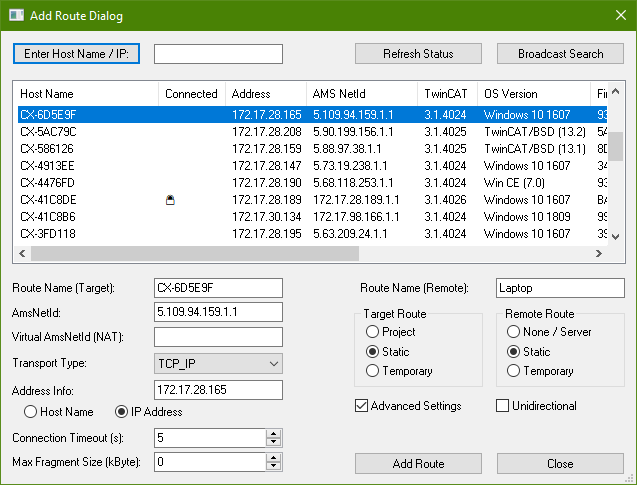The width and height of the screenshot is (637, 485).
Task: Click OS cell TwinCAT/BSD (13.2)
Action: (535, 132)
